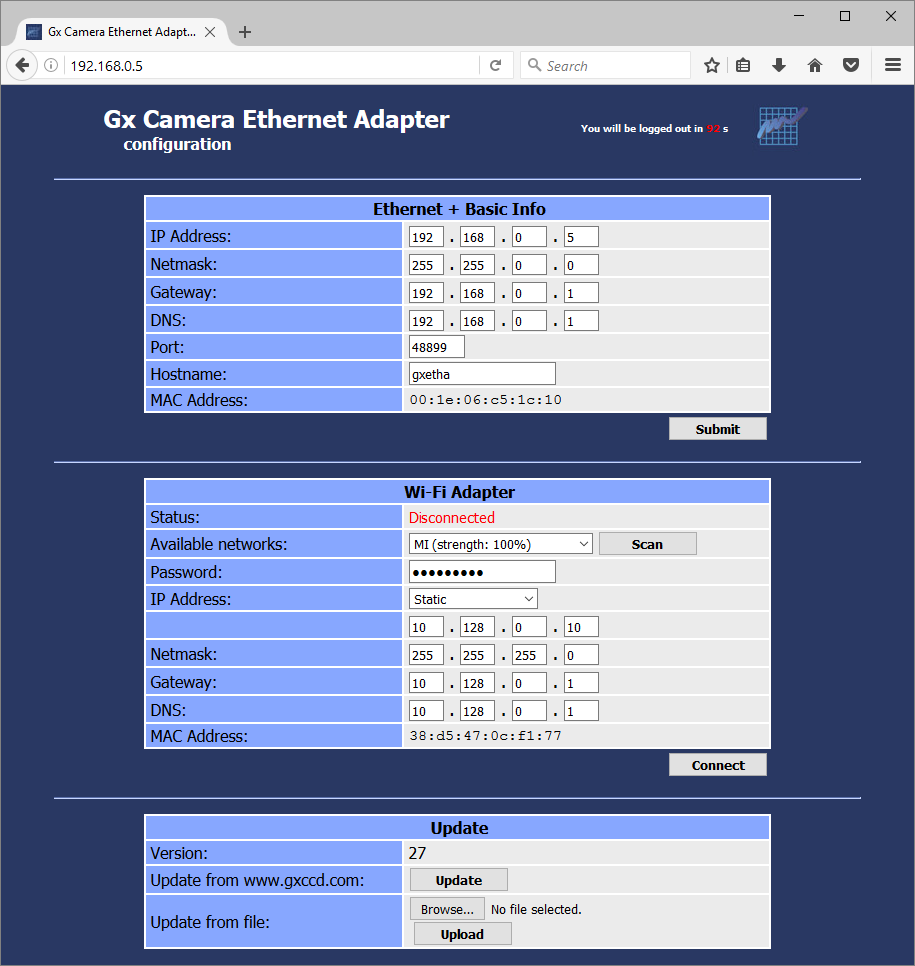Minimize the browser window

(x=799, y=16)
